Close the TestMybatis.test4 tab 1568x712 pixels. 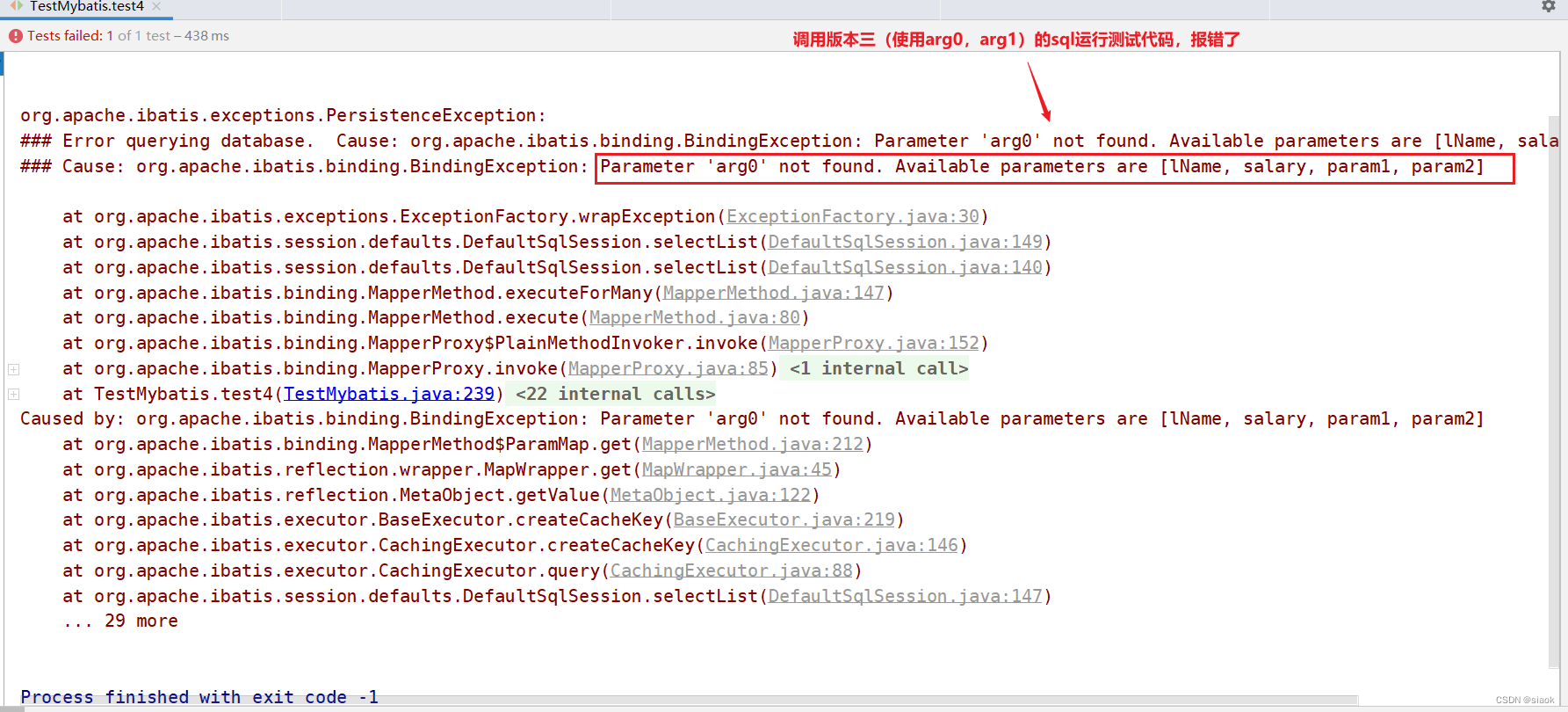(x=156, y=6)
